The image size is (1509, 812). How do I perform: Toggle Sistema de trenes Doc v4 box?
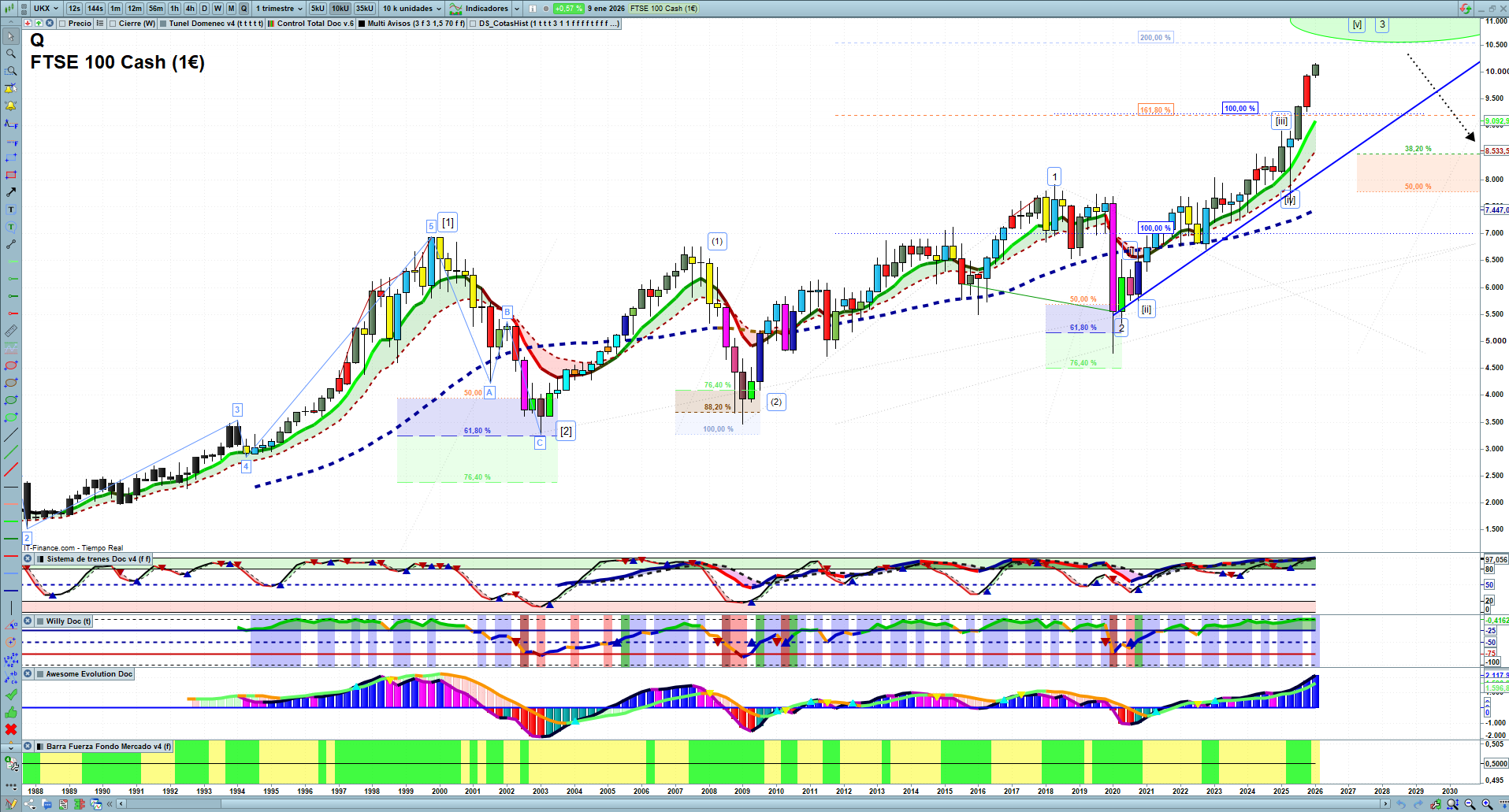(x=40, y=559)
